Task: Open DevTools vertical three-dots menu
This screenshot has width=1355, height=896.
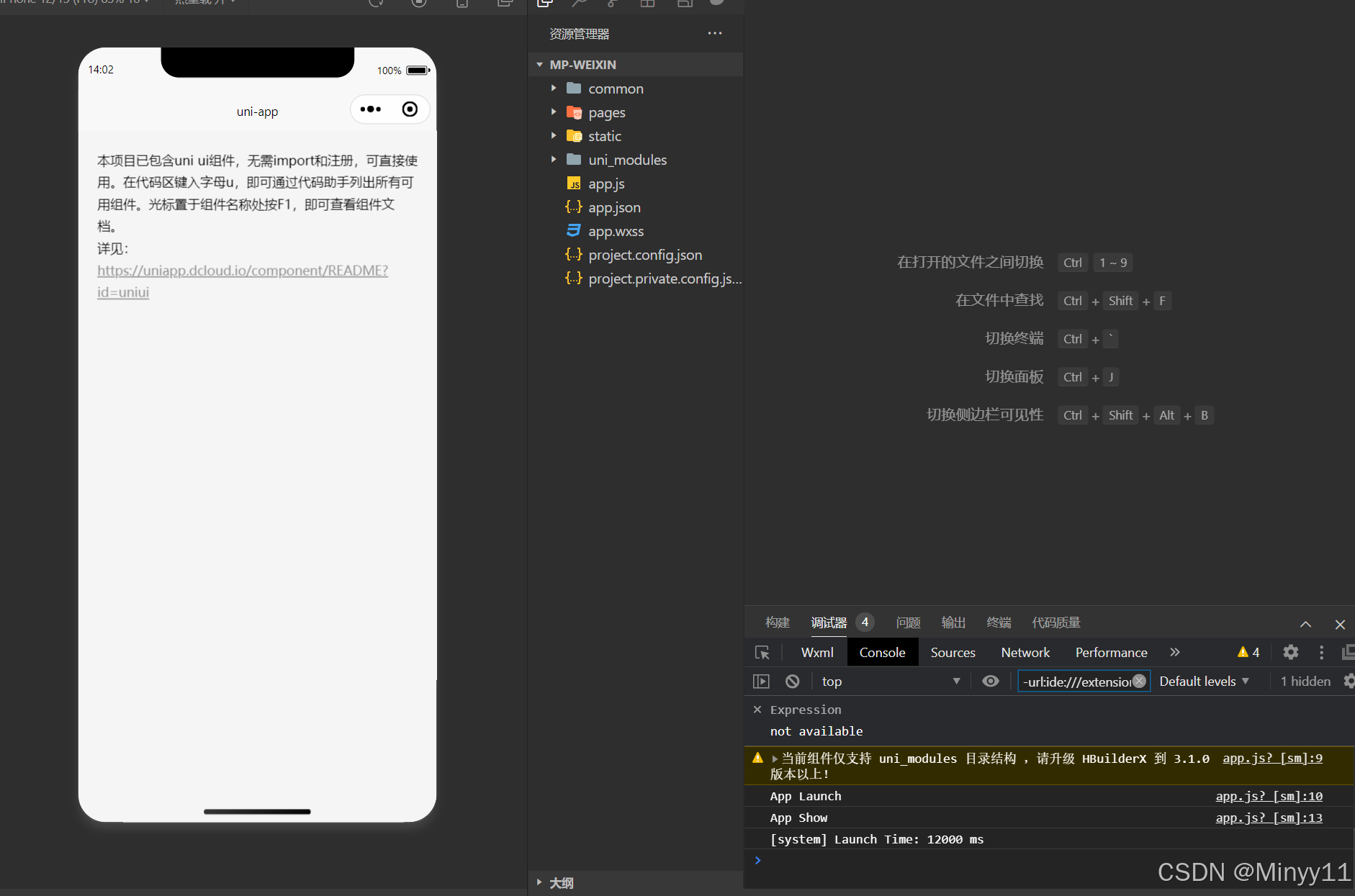Action: pyautogui.click(x=1321, y=652)
